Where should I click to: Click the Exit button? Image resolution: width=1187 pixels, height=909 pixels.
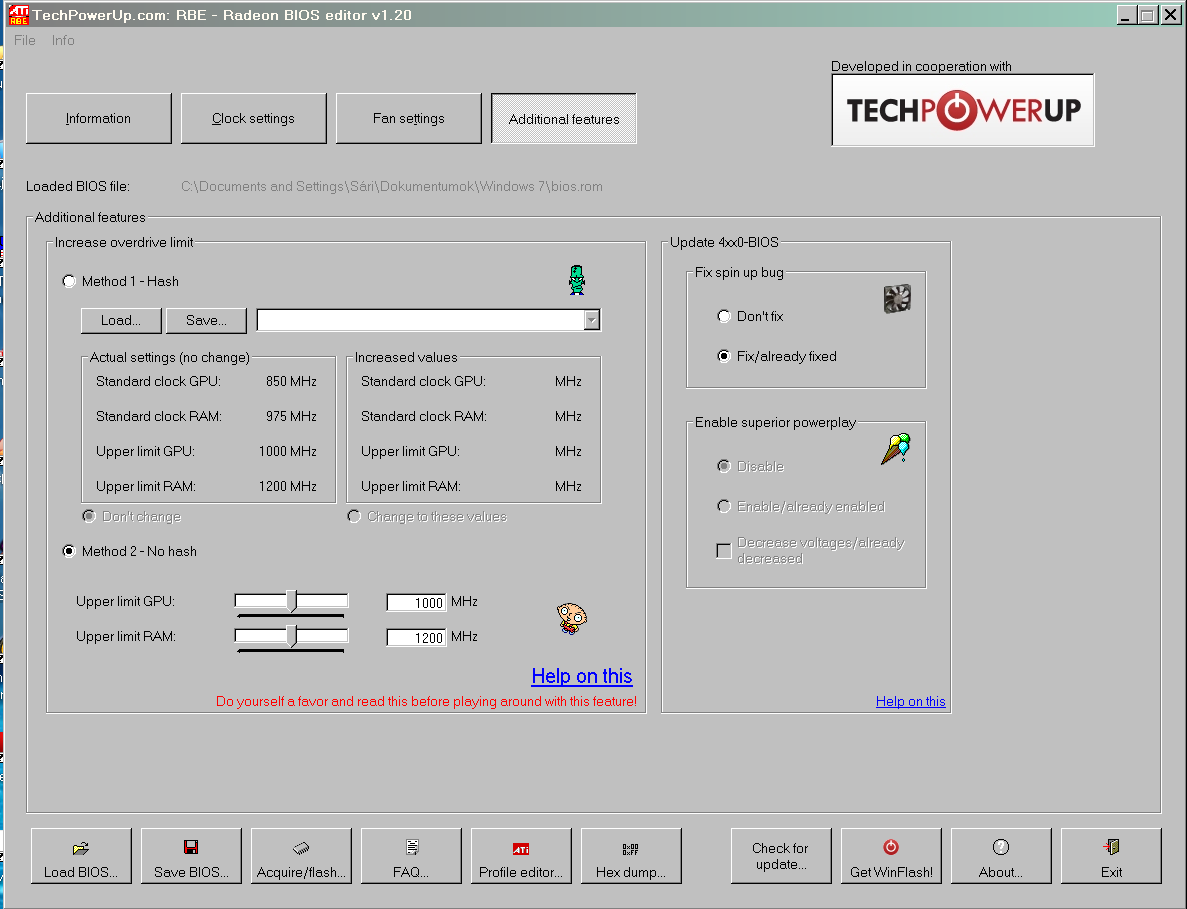[x=1111, y=856]
